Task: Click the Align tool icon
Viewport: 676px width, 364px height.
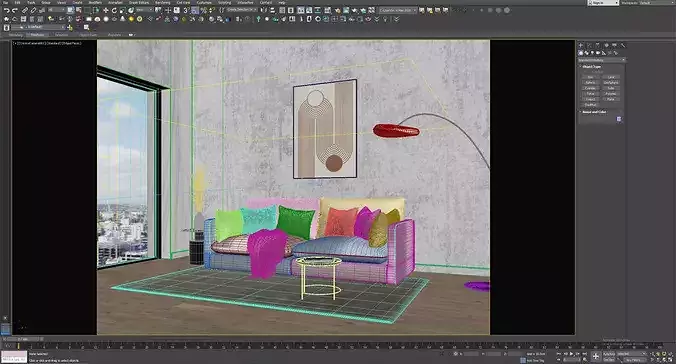Action: point(272,10)
